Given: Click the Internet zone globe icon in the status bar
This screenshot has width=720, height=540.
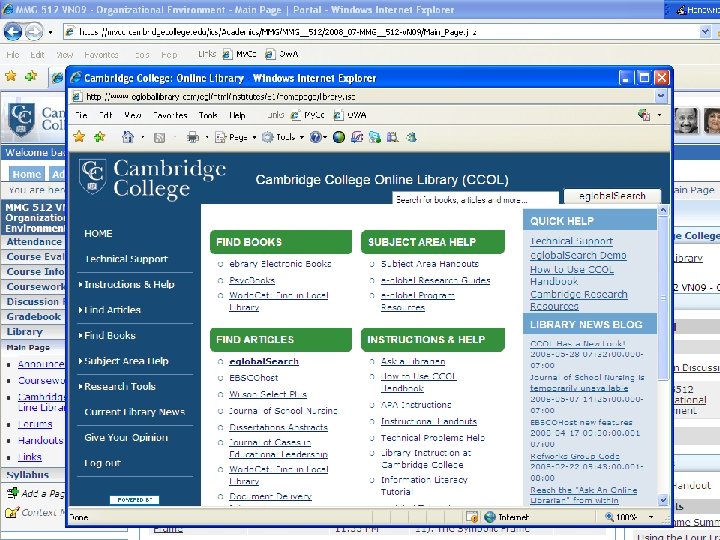Looking at the screenshot, I should pyautogui.click(x=490, y=517).
